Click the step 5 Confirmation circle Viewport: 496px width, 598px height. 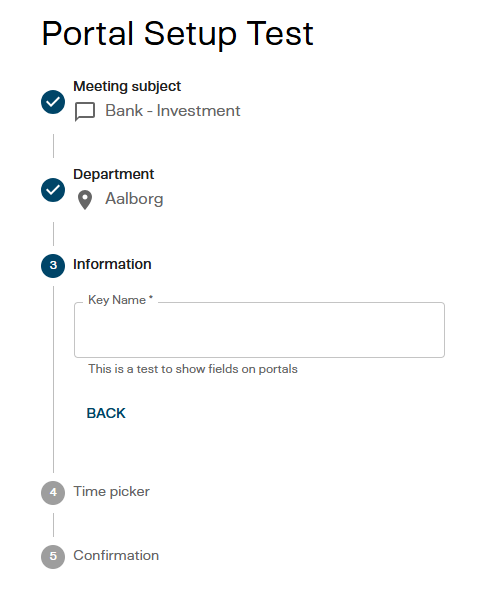[x=53, y=557]
